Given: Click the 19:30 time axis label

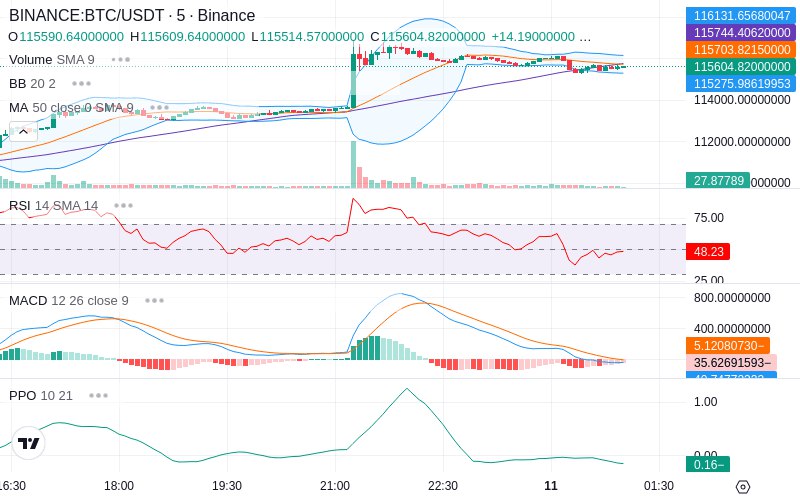Looking at the screenshot, I should [227, 486].
